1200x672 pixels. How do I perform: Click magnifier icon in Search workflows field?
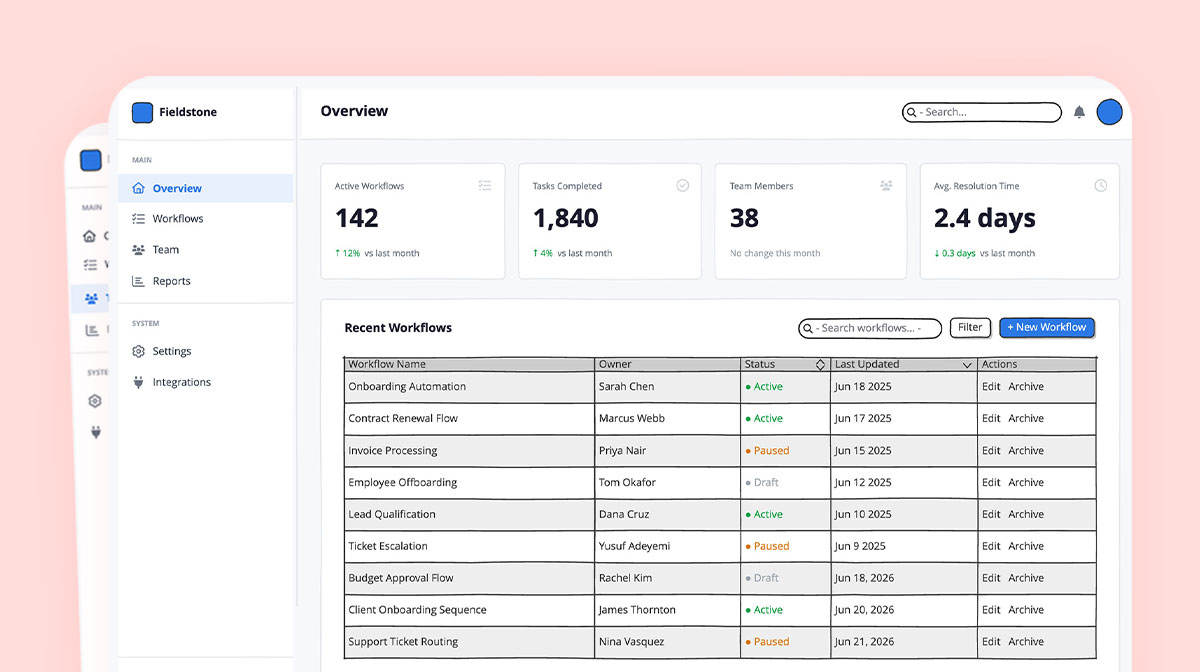808,328
